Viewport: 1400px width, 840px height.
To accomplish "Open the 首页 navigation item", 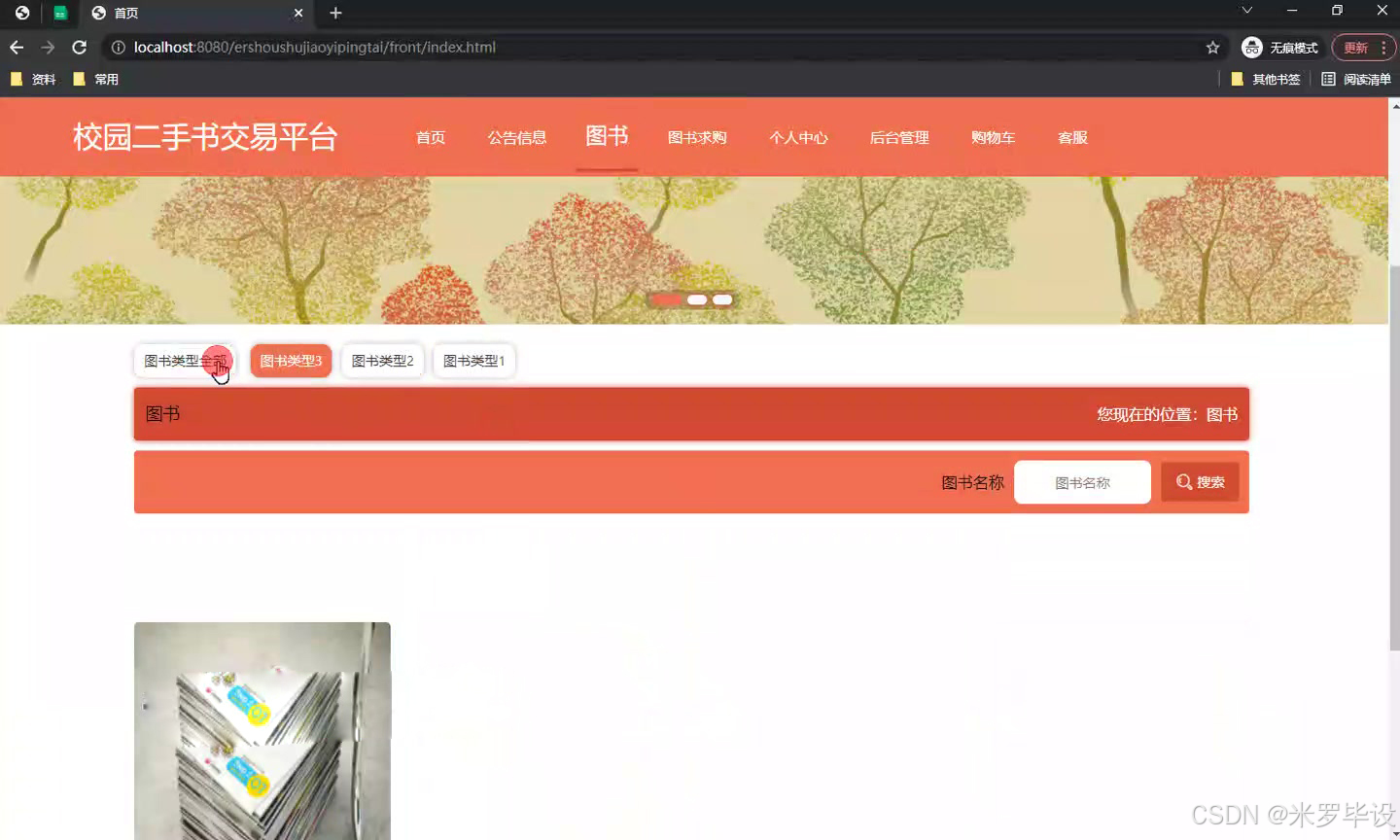I will pyautogui.click(x=431, y=137).
